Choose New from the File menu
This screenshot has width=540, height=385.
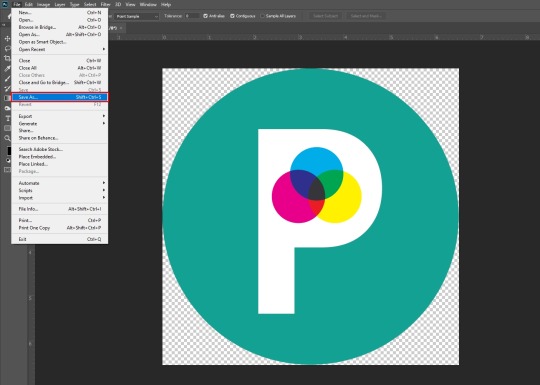(x=60, y=12)
